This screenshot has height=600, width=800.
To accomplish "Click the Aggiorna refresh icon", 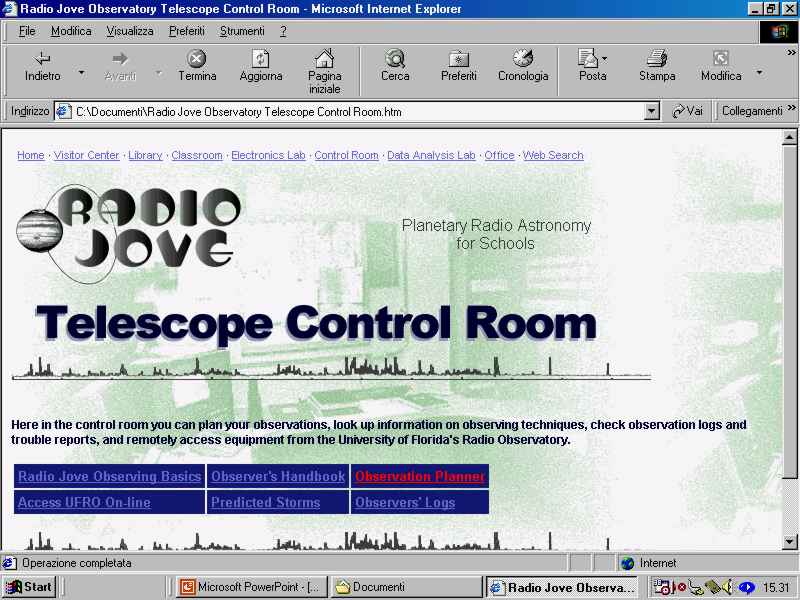I will click(260, 59).
